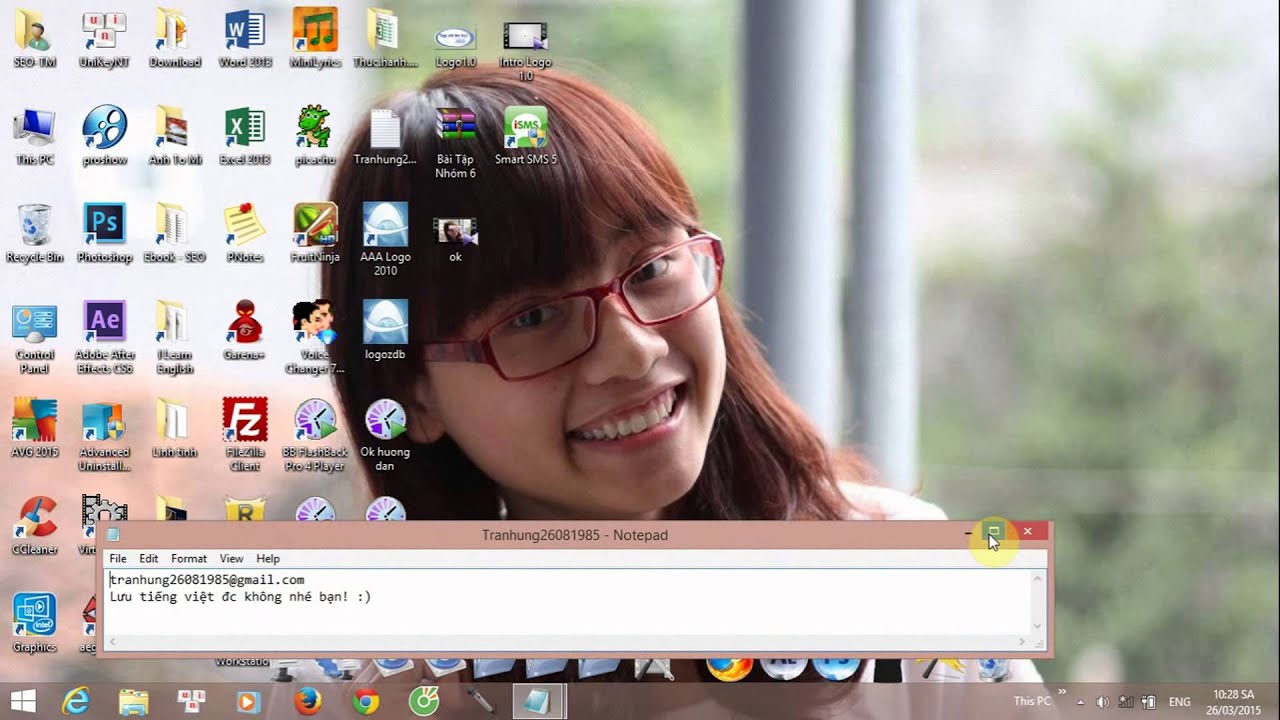Open the volume control in tray

1103,702
